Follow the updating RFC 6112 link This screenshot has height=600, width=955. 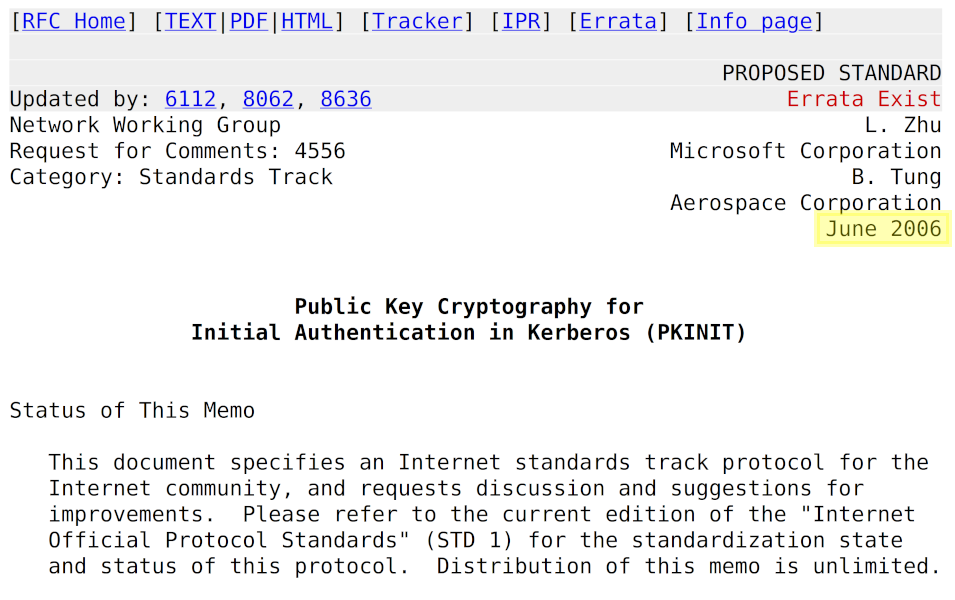point(190,99)
